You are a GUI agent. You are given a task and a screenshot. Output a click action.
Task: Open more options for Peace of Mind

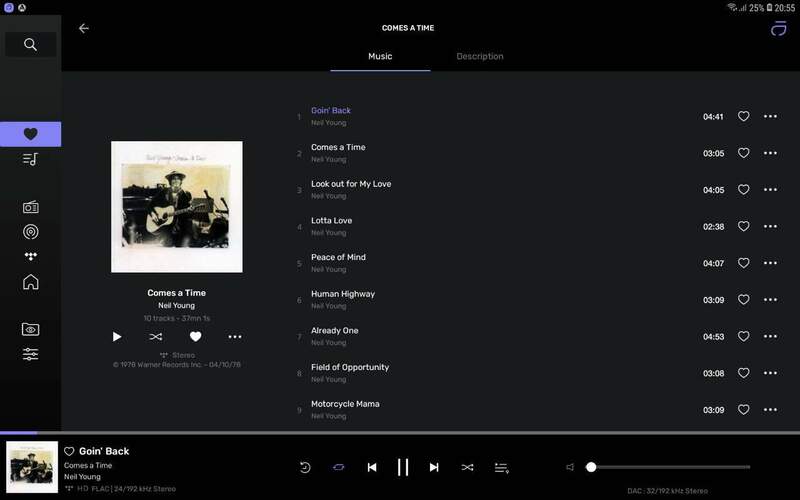click(x=770, y=263)
